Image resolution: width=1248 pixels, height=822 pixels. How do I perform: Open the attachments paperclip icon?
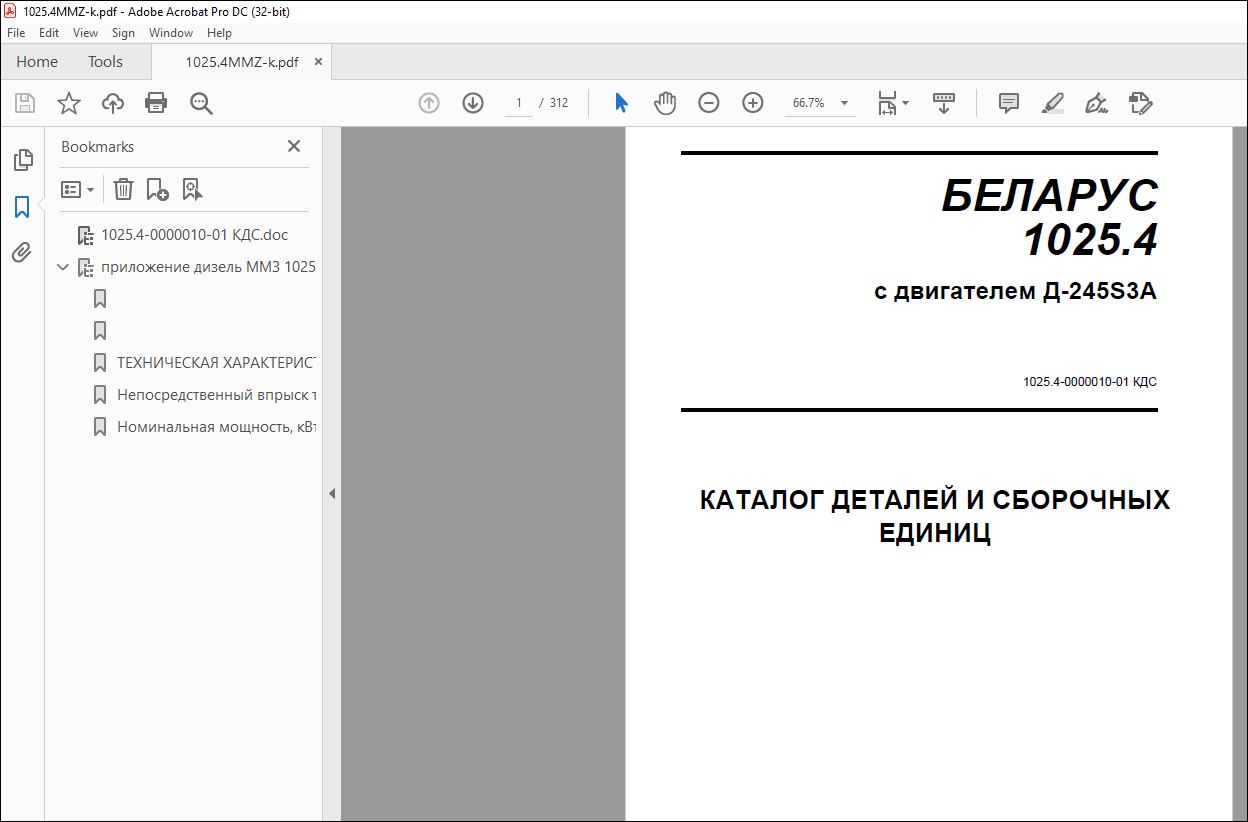coord(22,252)
